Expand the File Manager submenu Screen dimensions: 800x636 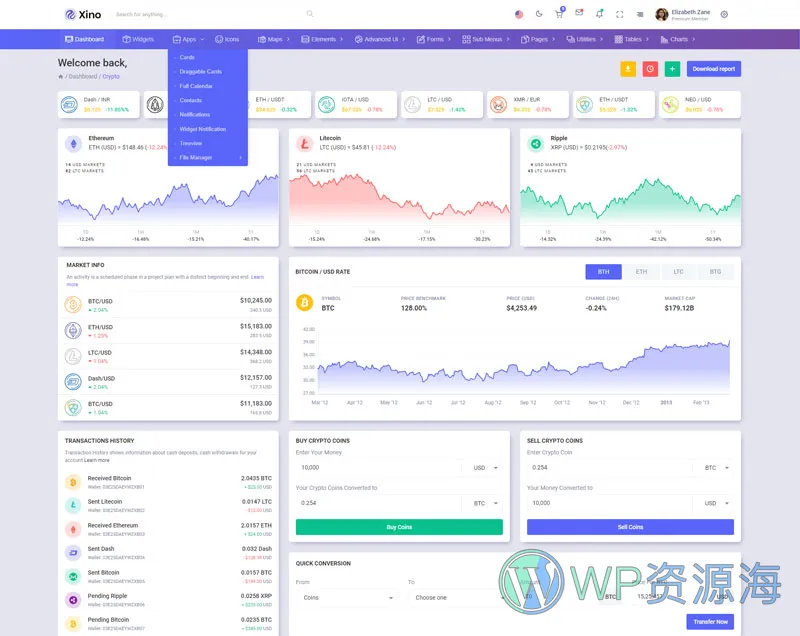tap(207, 157)
